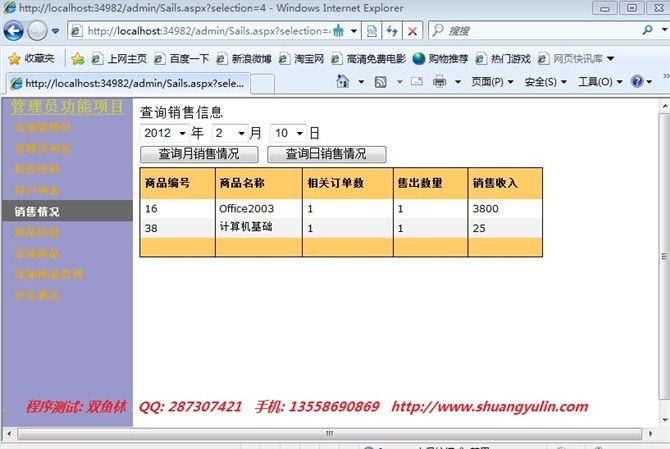The height and width of the screenshot is (449, 670).
Task: Expand the 网页快讯库 dropdown arrow
Action: pyautogui.click(x=611, y=59)
